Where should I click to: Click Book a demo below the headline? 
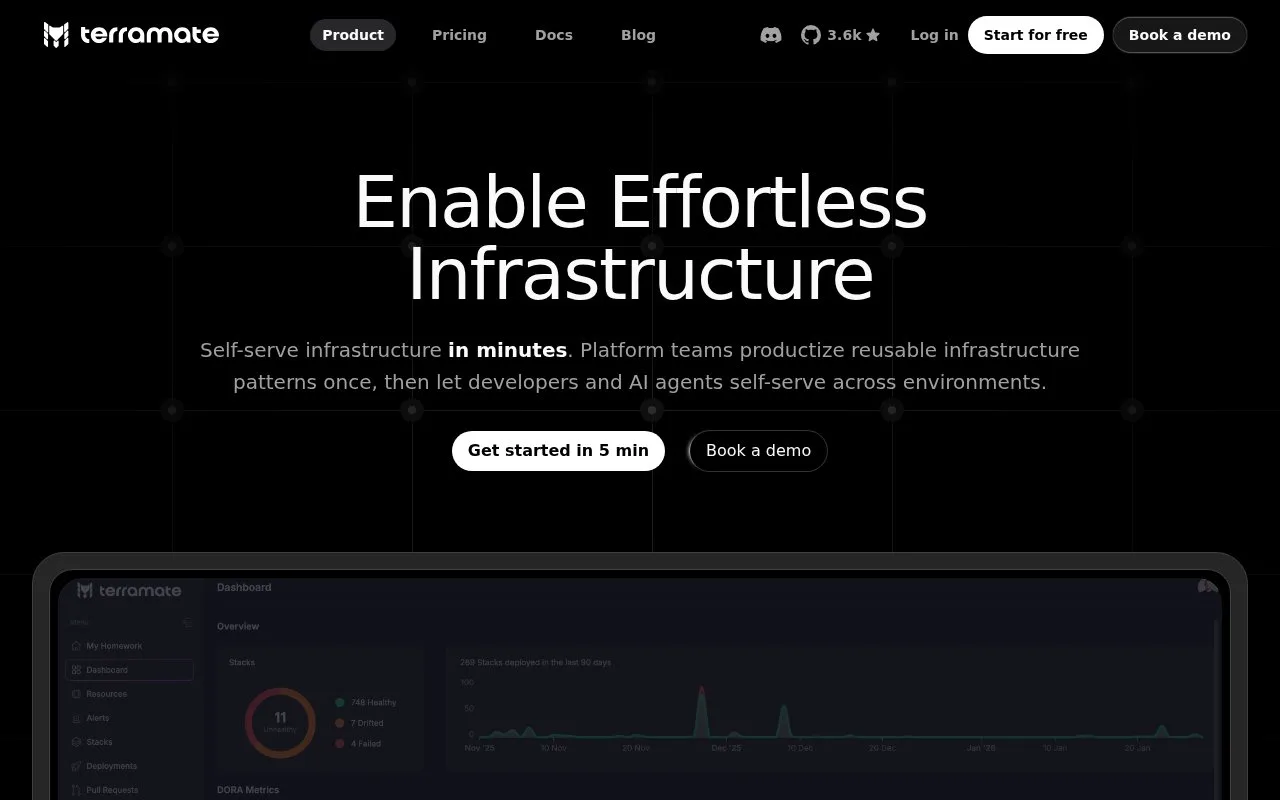758,451
